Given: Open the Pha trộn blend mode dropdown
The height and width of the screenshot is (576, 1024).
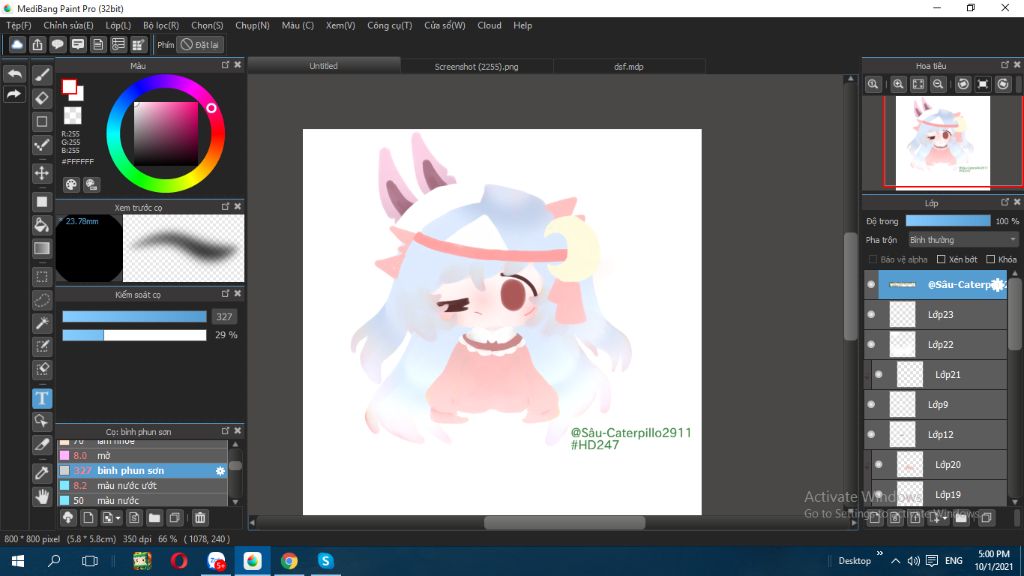Looking at the screenshot, I should tap(963, 240).
